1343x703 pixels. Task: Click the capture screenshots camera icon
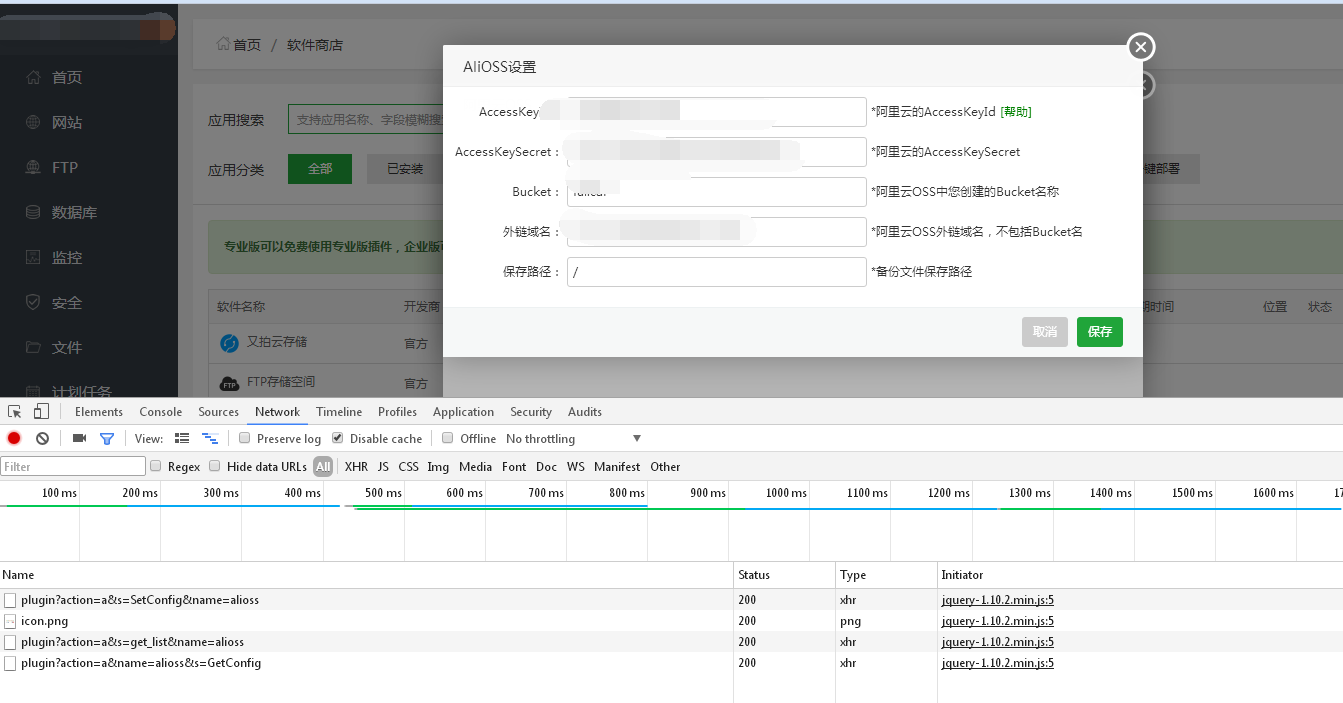click(x=79, y=438)
